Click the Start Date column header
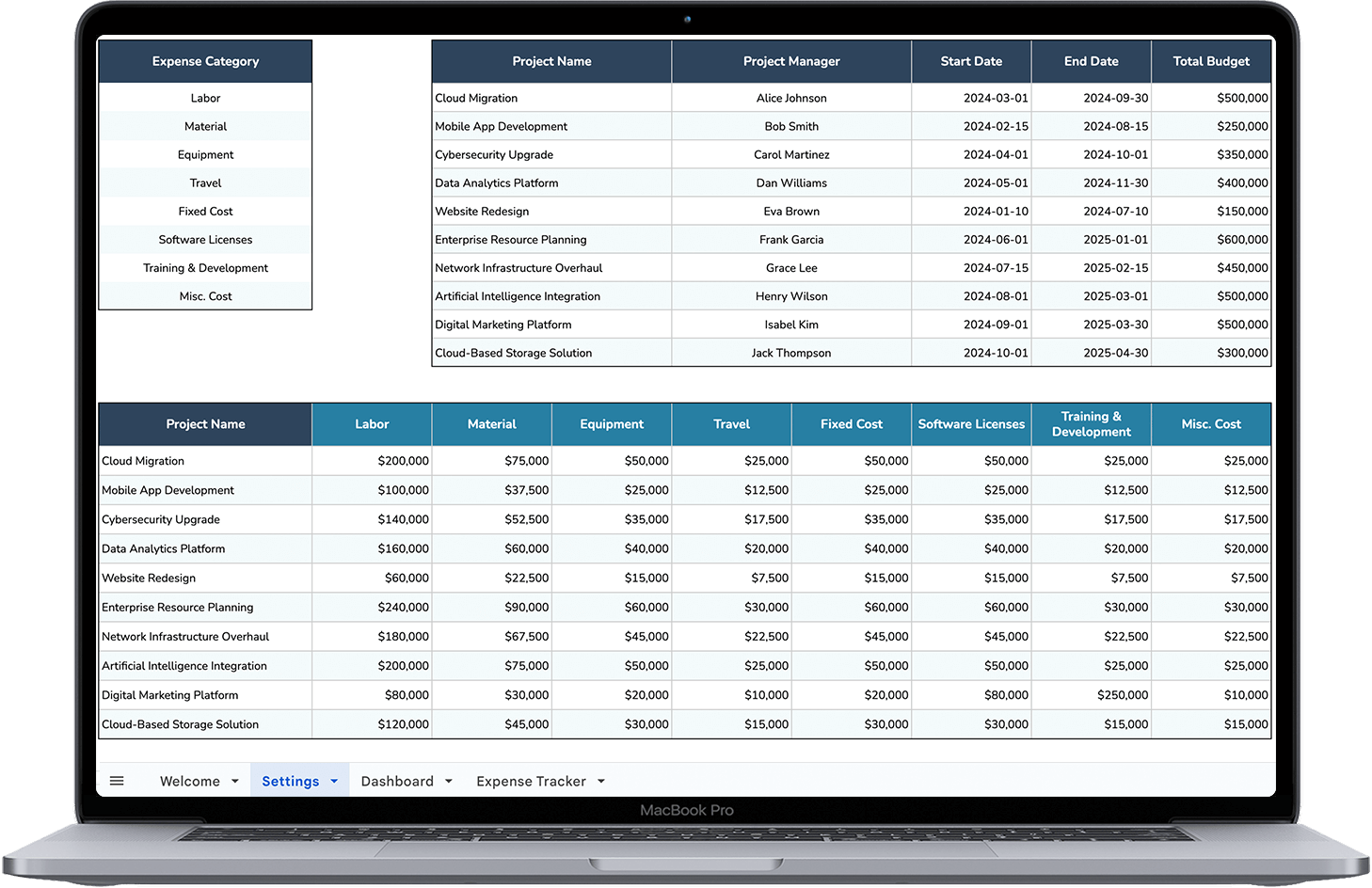Screen dimensions: 1372x888 pyautogui.click(x=971, y=61)
